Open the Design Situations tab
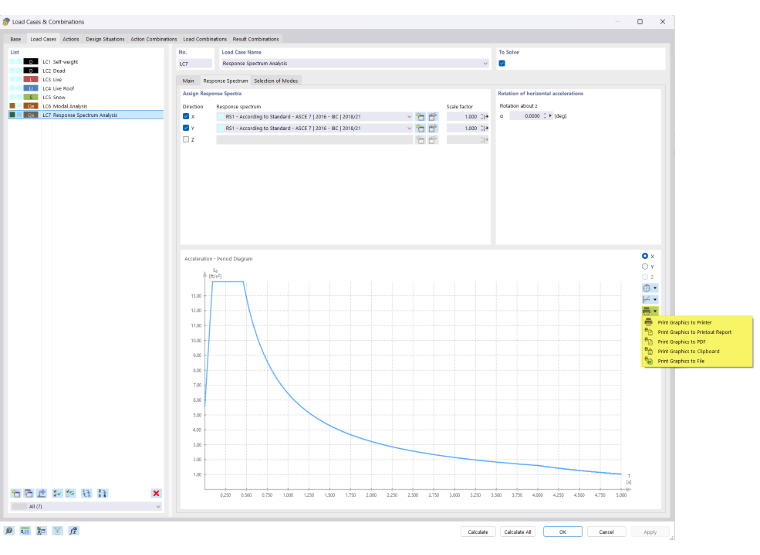Viewport: 760px width, 555px height. pos(105,39)
